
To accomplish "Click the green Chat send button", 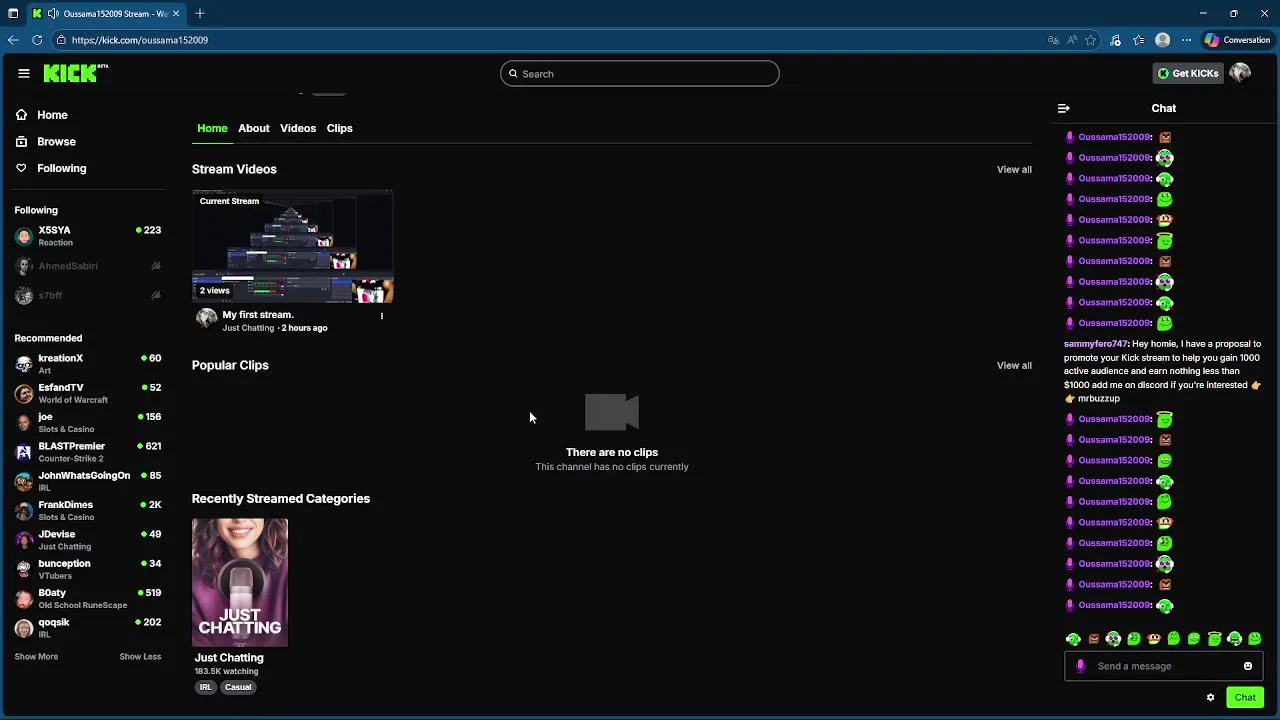I will (1245, 697).
